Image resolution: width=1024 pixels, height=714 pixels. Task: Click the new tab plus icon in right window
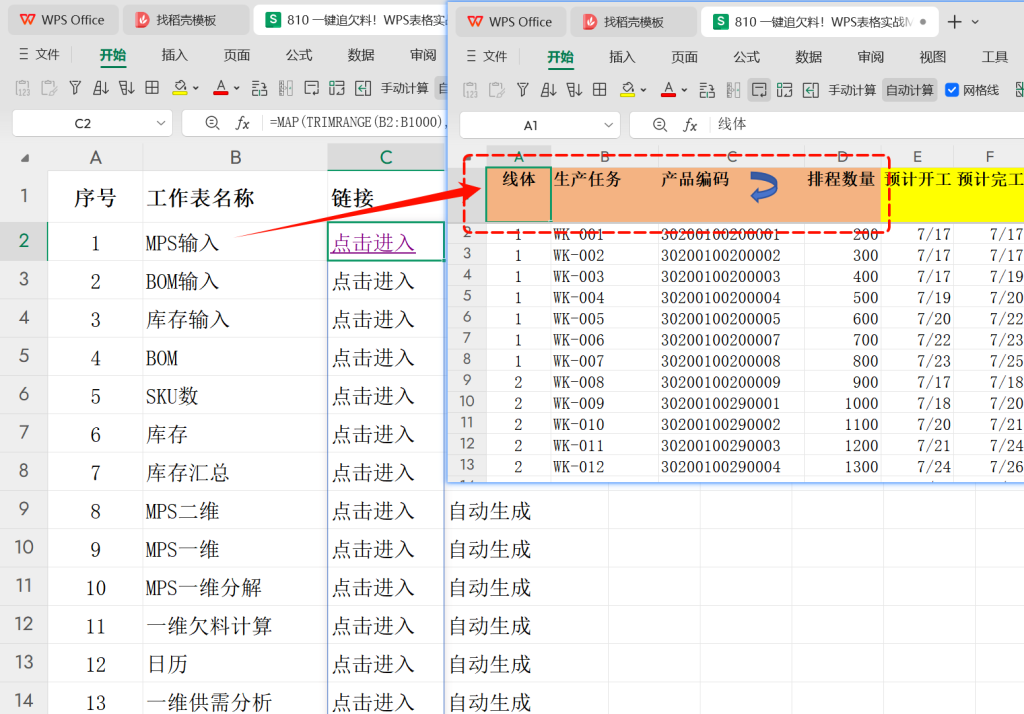coord(954,22)
